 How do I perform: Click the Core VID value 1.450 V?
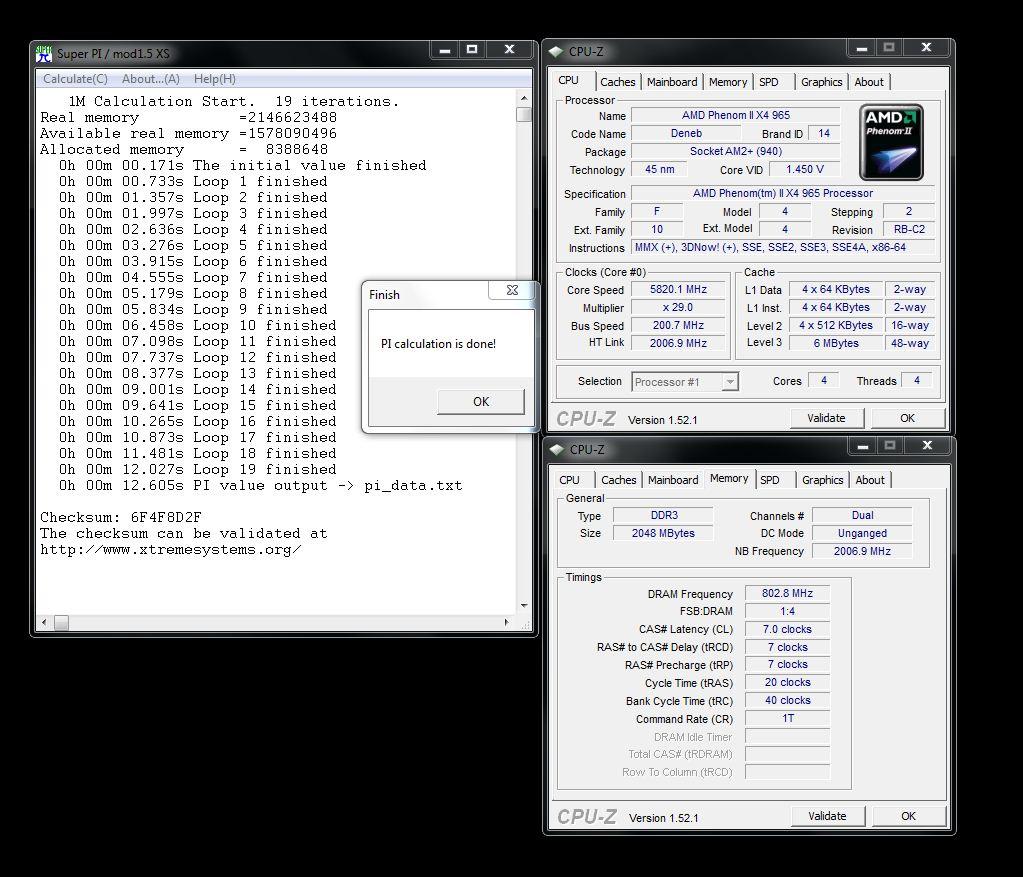[x=804, y=170]
